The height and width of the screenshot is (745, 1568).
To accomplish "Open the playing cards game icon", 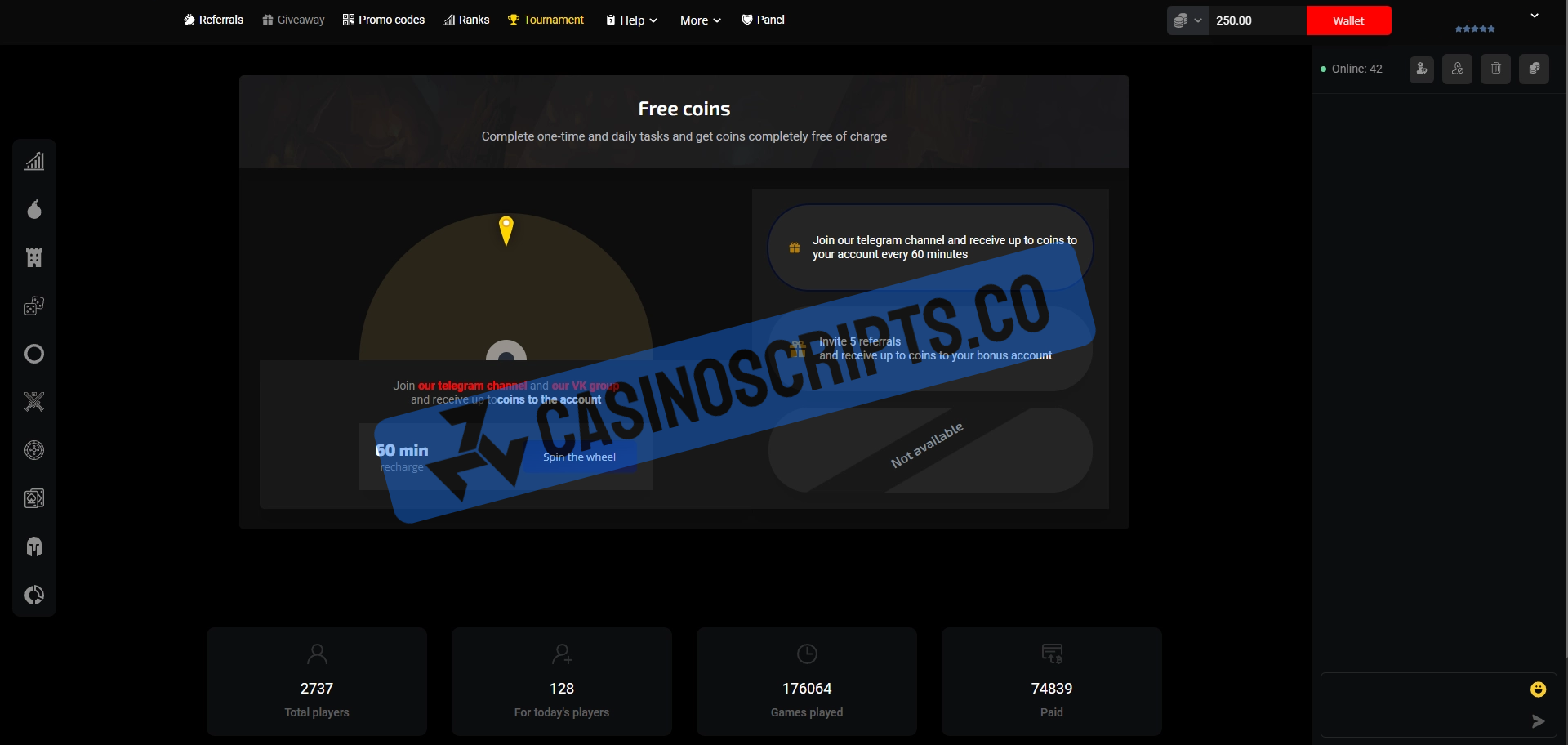I will pyautogui.click(x=34, y=498).
